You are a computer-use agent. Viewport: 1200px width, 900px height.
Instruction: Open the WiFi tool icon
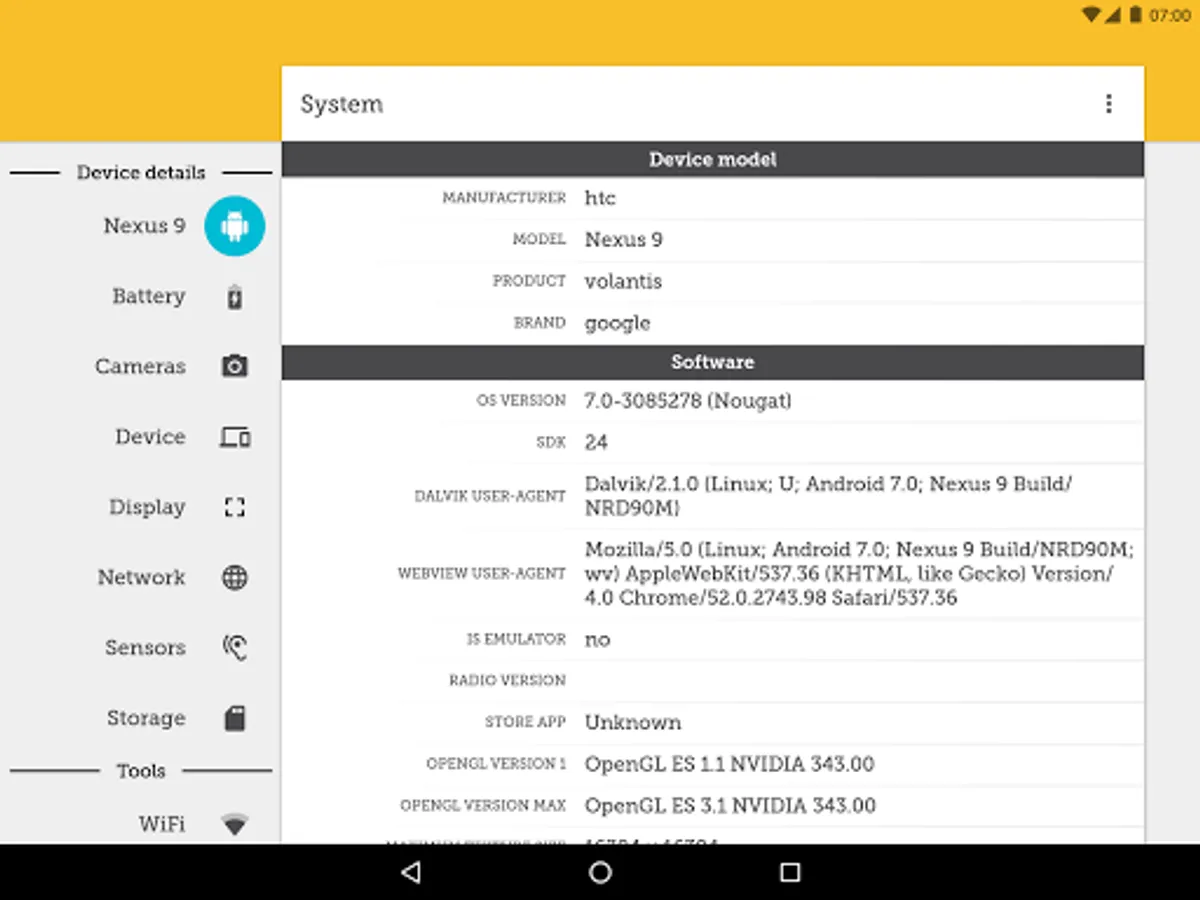[x=235, y=825]
